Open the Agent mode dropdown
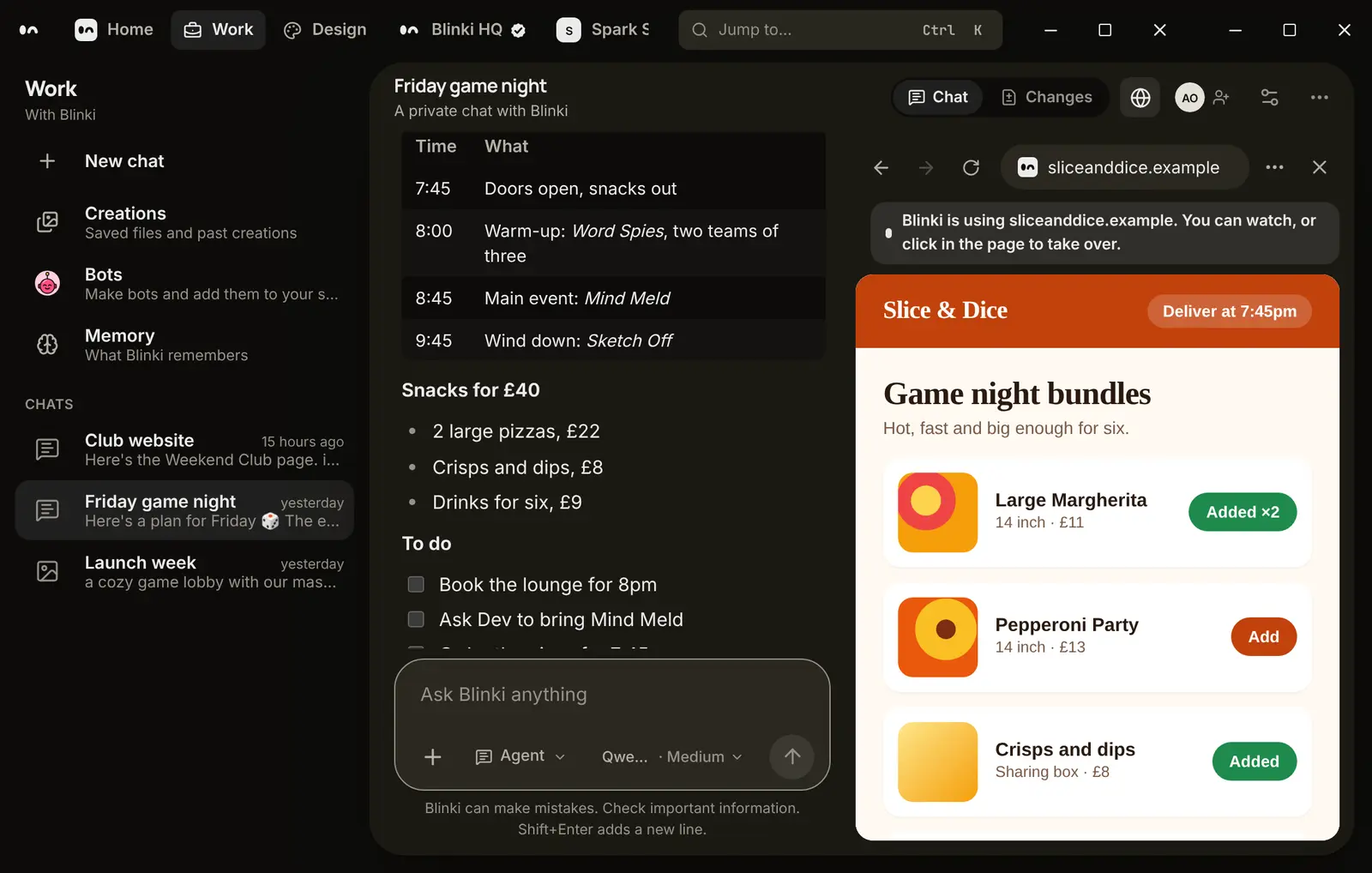 pyautogui.click(x=521, y=756)
